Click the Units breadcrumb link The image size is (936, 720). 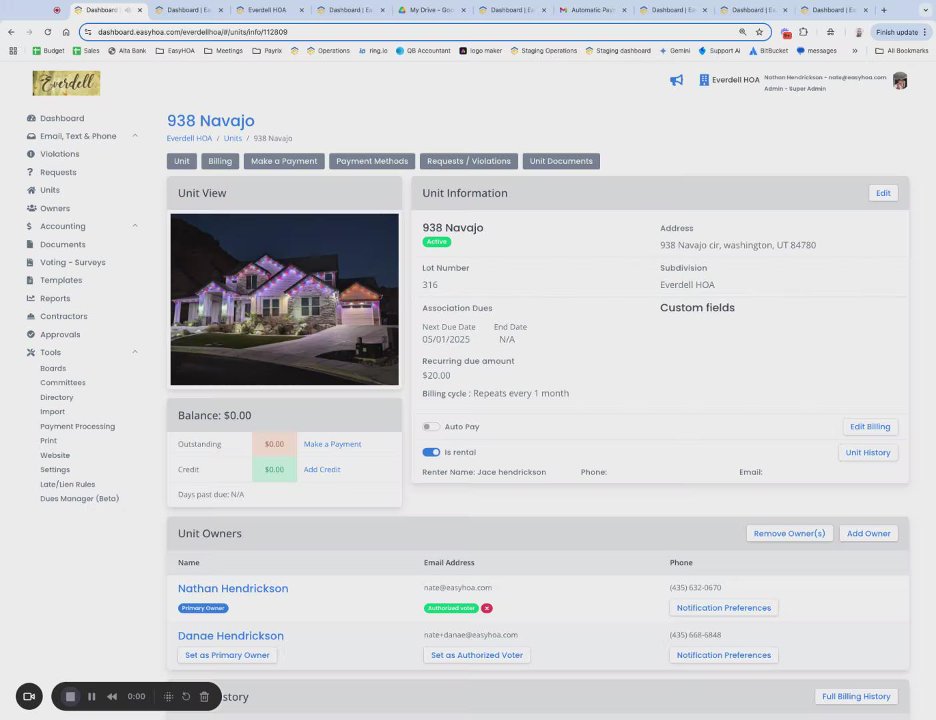coord(233,139)
